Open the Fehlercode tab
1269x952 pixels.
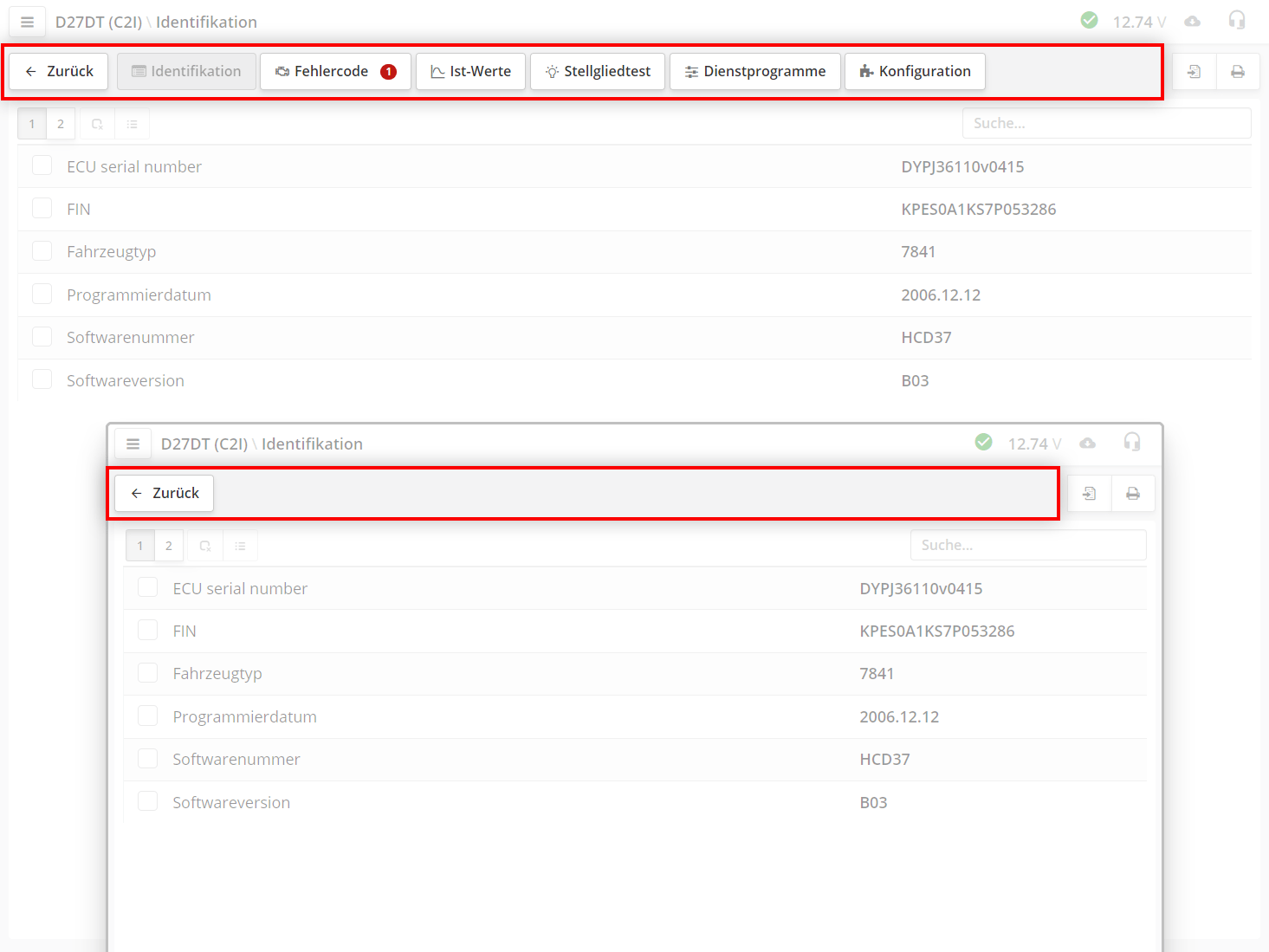click(335, 71)
